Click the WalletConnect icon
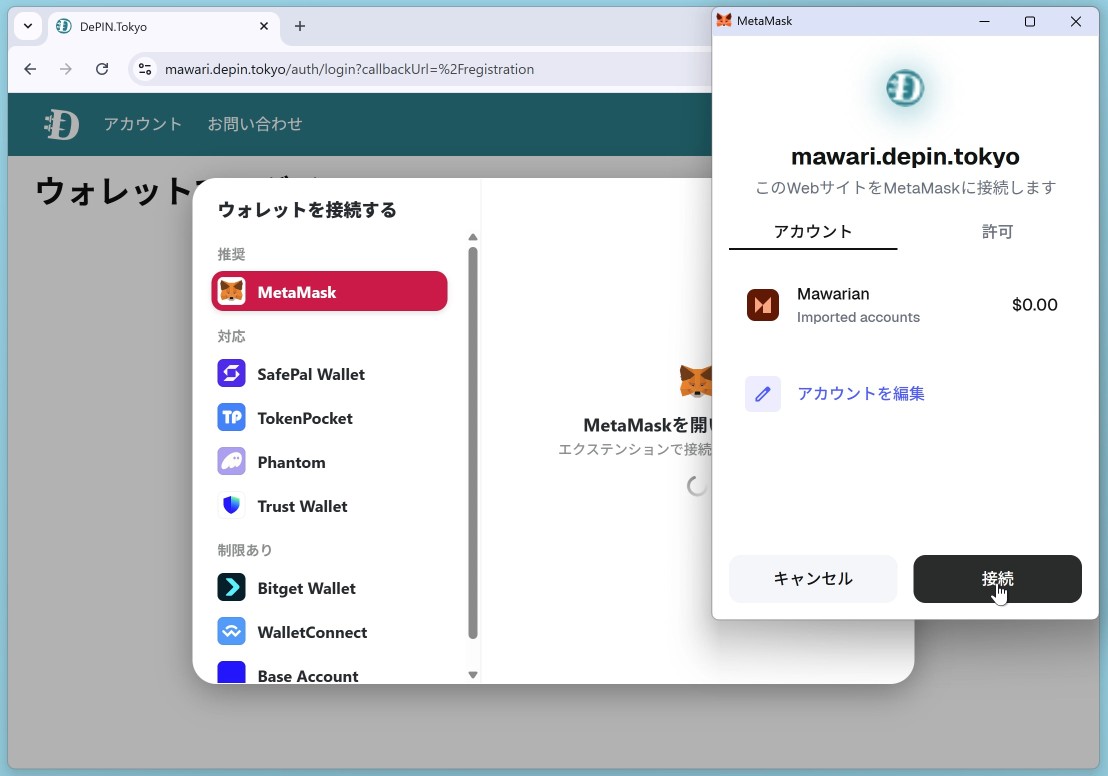Screen dimensions: 1108x776 tap(231, 632)
